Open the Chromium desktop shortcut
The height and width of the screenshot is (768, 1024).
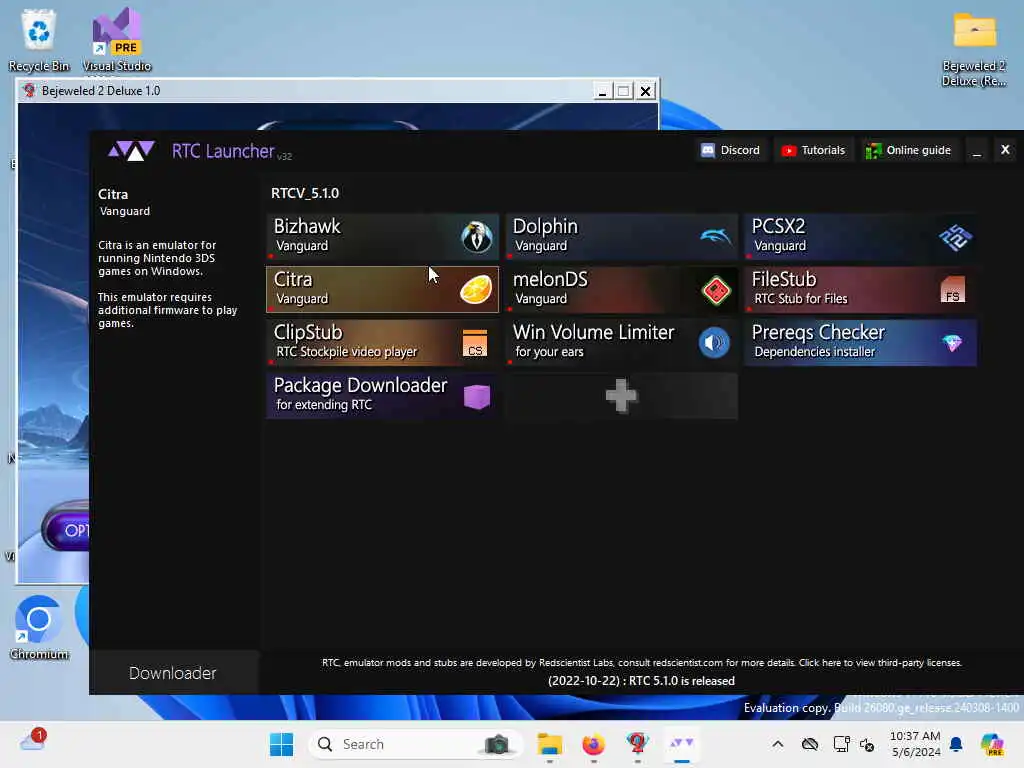39,628
